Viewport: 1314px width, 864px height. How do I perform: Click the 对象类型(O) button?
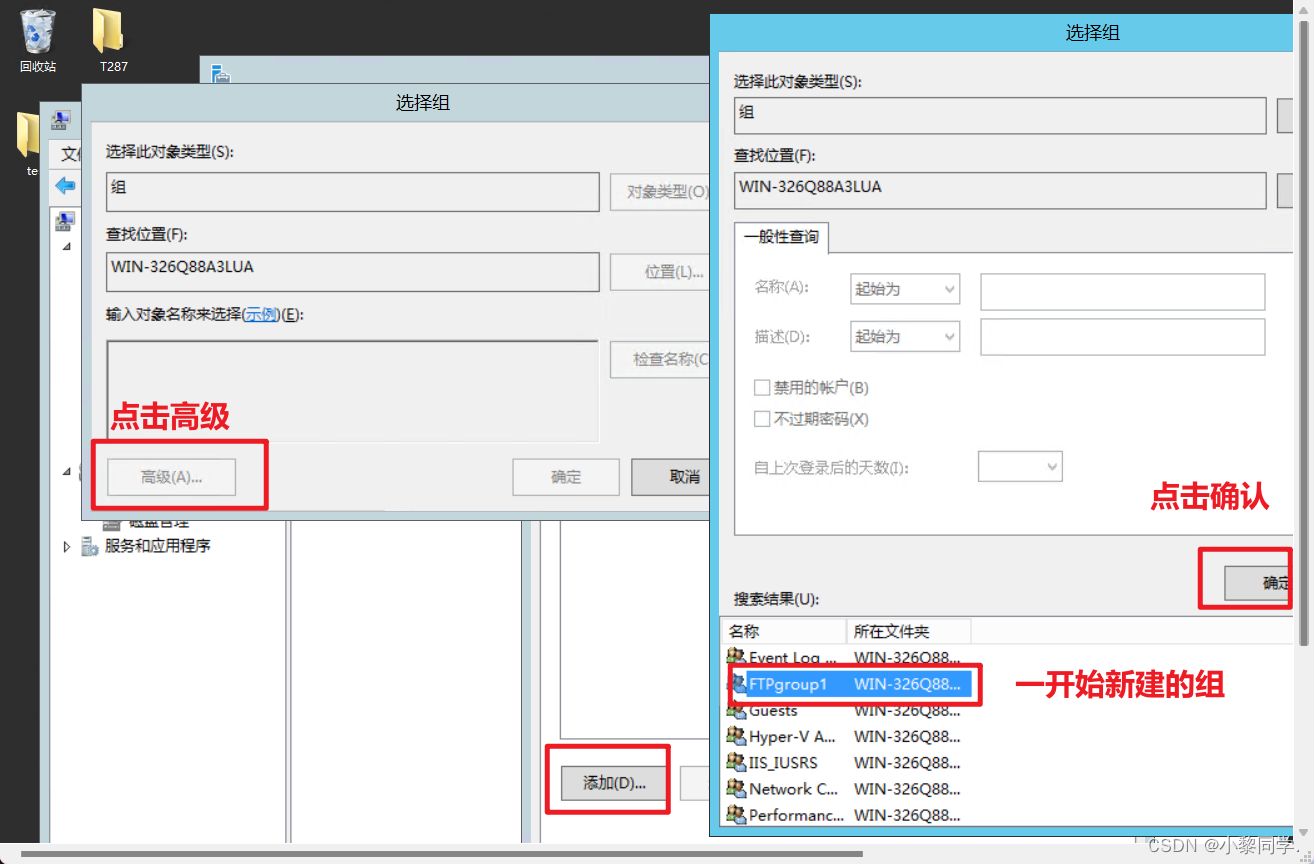(660, 191)
